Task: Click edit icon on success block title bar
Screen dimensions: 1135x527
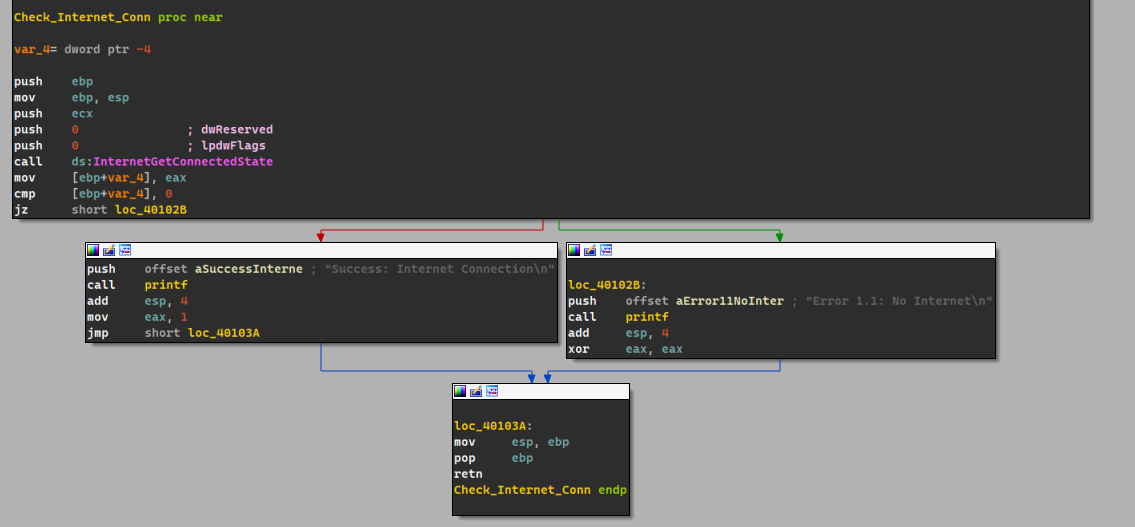Action: [x=109, y=250]
